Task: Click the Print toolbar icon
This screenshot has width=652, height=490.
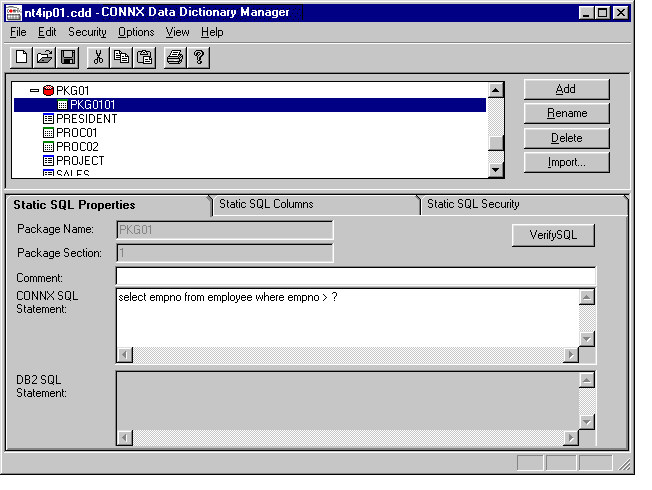Action: [175, 57]
